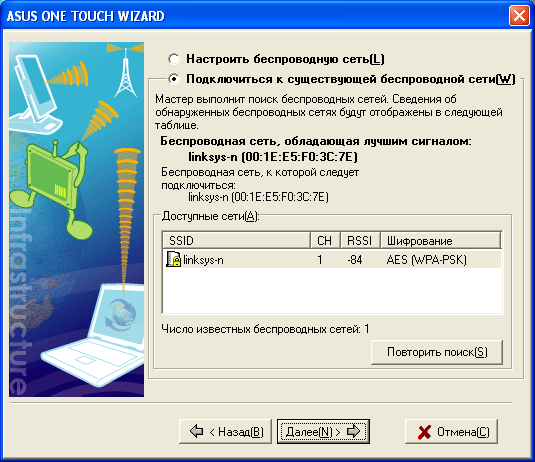Click the locked network icon beside linksys-n
This screenshot has width=535, height=462.
(173, 259)
